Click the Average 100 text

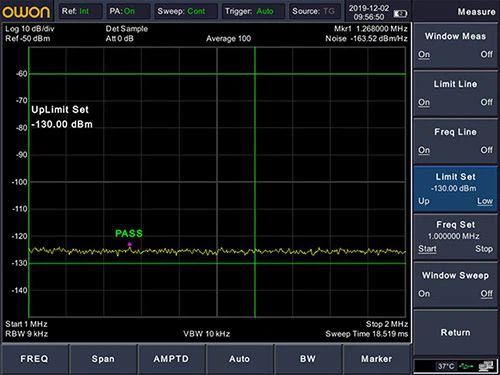[228, 39]
